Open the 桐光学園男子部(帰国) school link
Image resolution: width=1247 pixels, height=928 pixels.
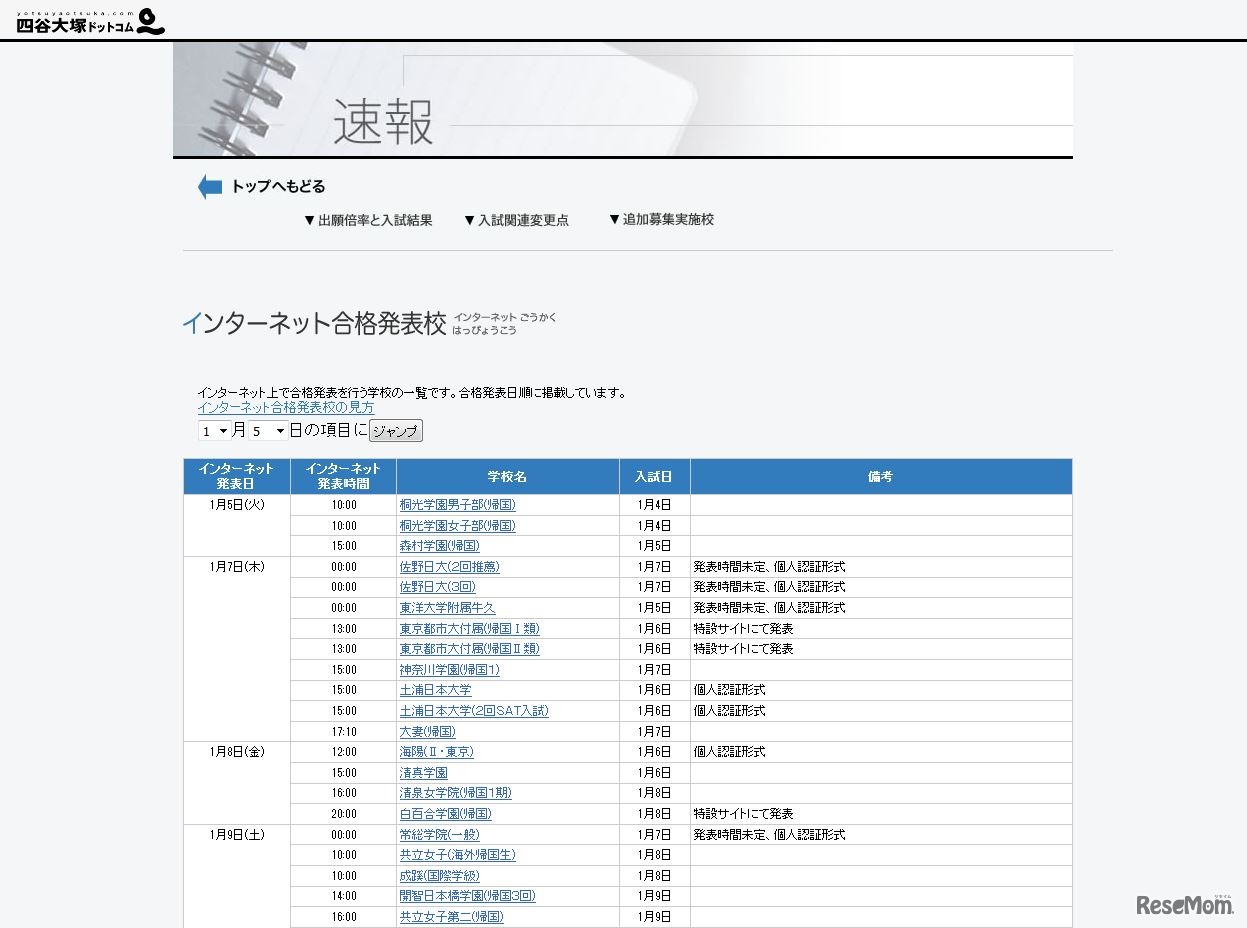click(459, 505)
